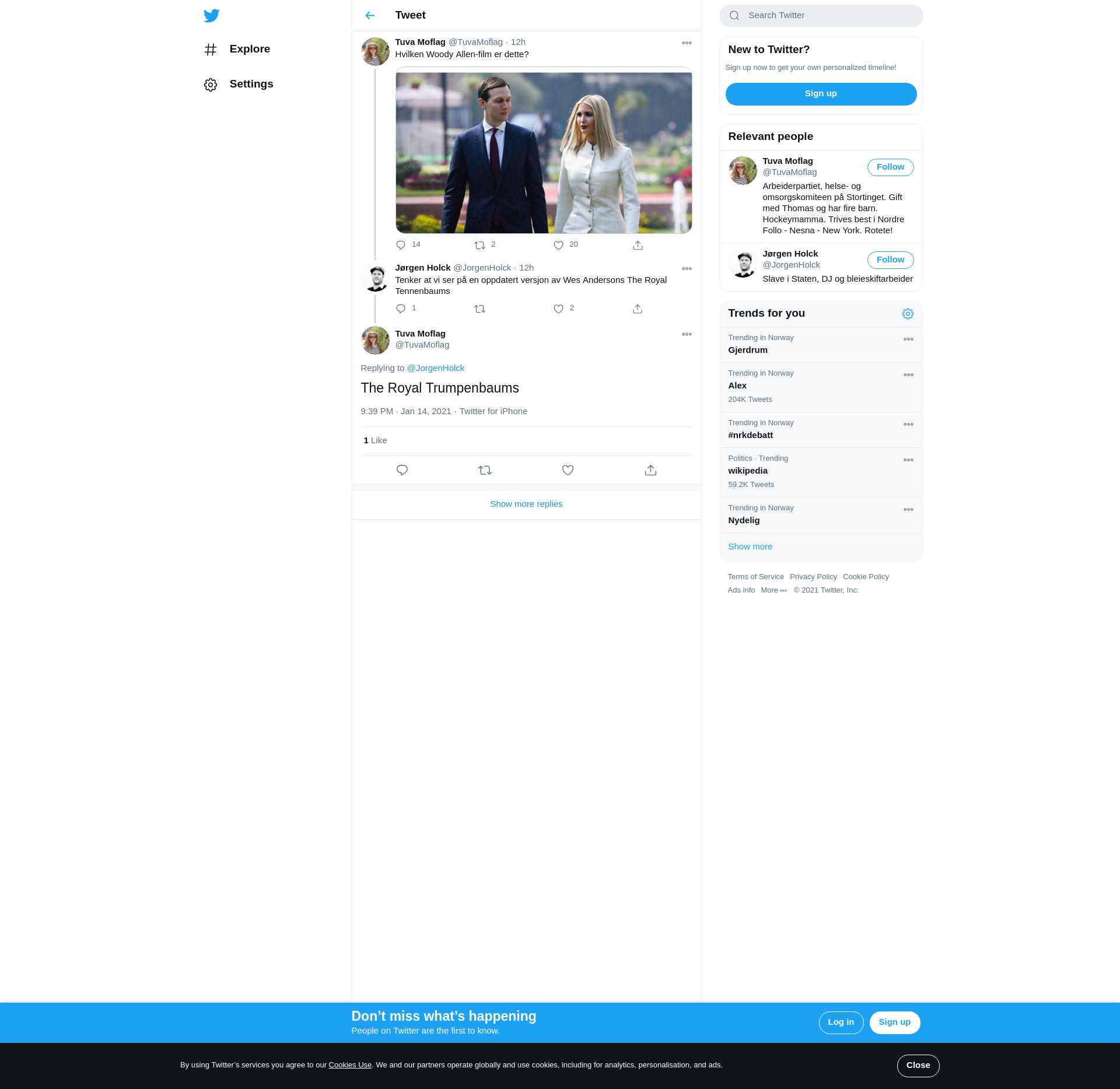Open Privacy Policy
Viewport: 1120px width, 1089px height.
tap(813, 577)
